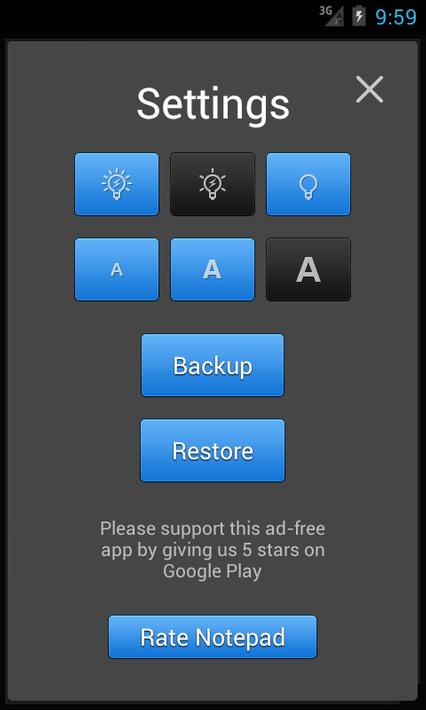Tap the Backup button
The width and height of the screenshot is (426, 710).
(x=212, y=365)
